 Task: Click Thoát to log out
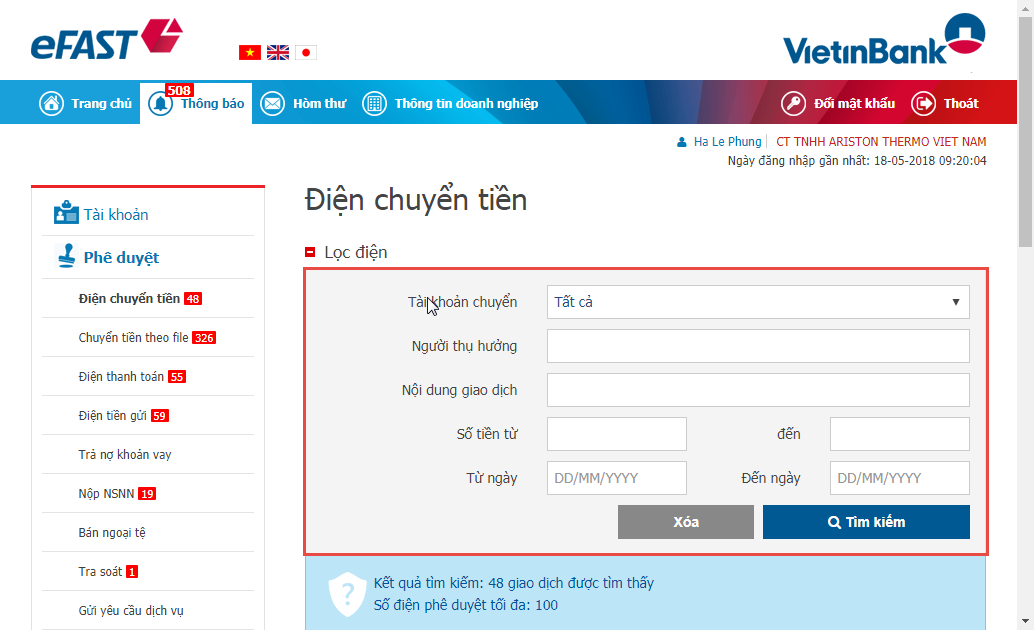tap(961, 104)
